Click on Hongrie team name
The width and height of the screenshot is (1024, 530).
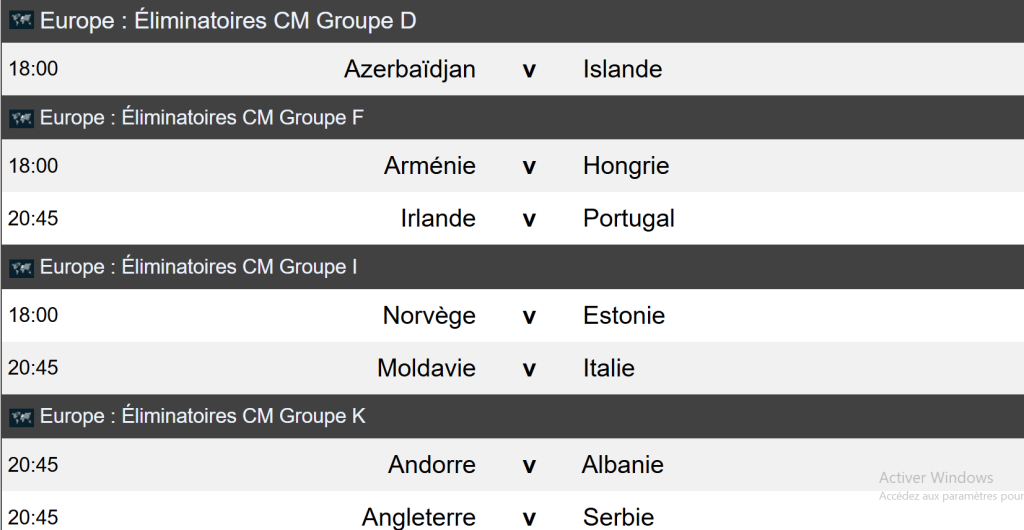(626, 166)
